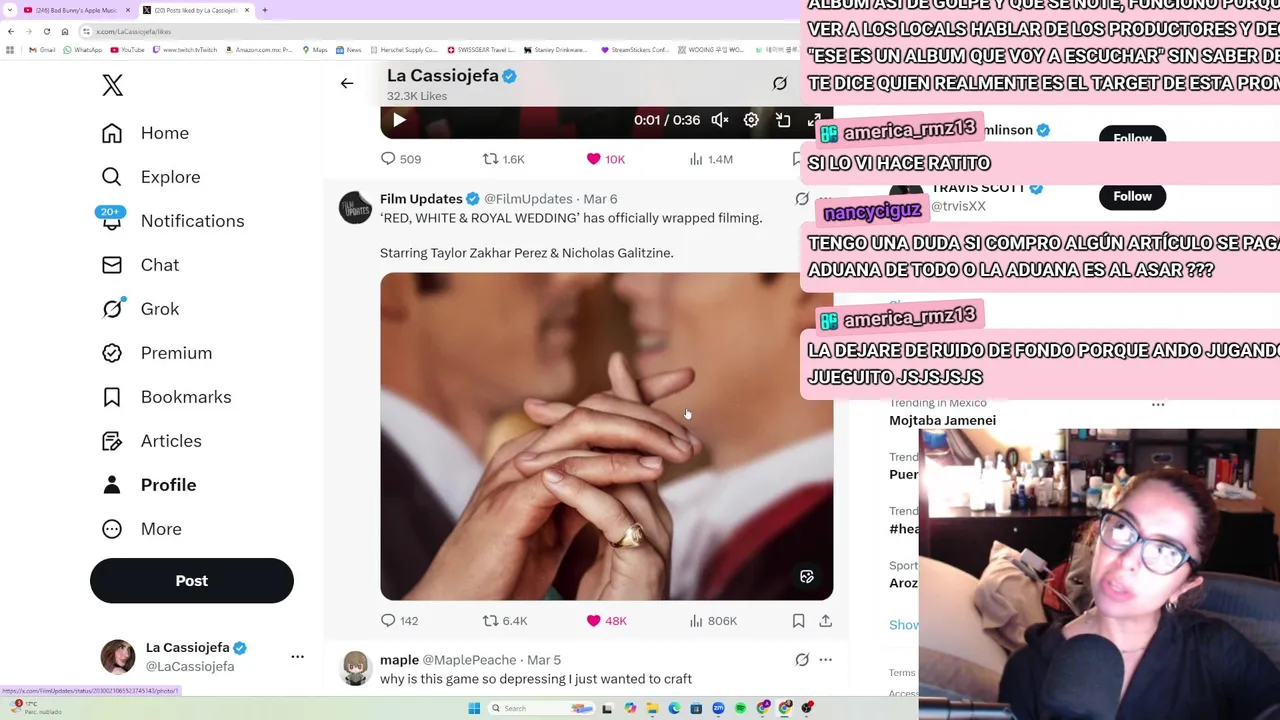Open Articles in the sidebar
The height and width of the screenshot is (720, 1280).
tap(151, 441)
